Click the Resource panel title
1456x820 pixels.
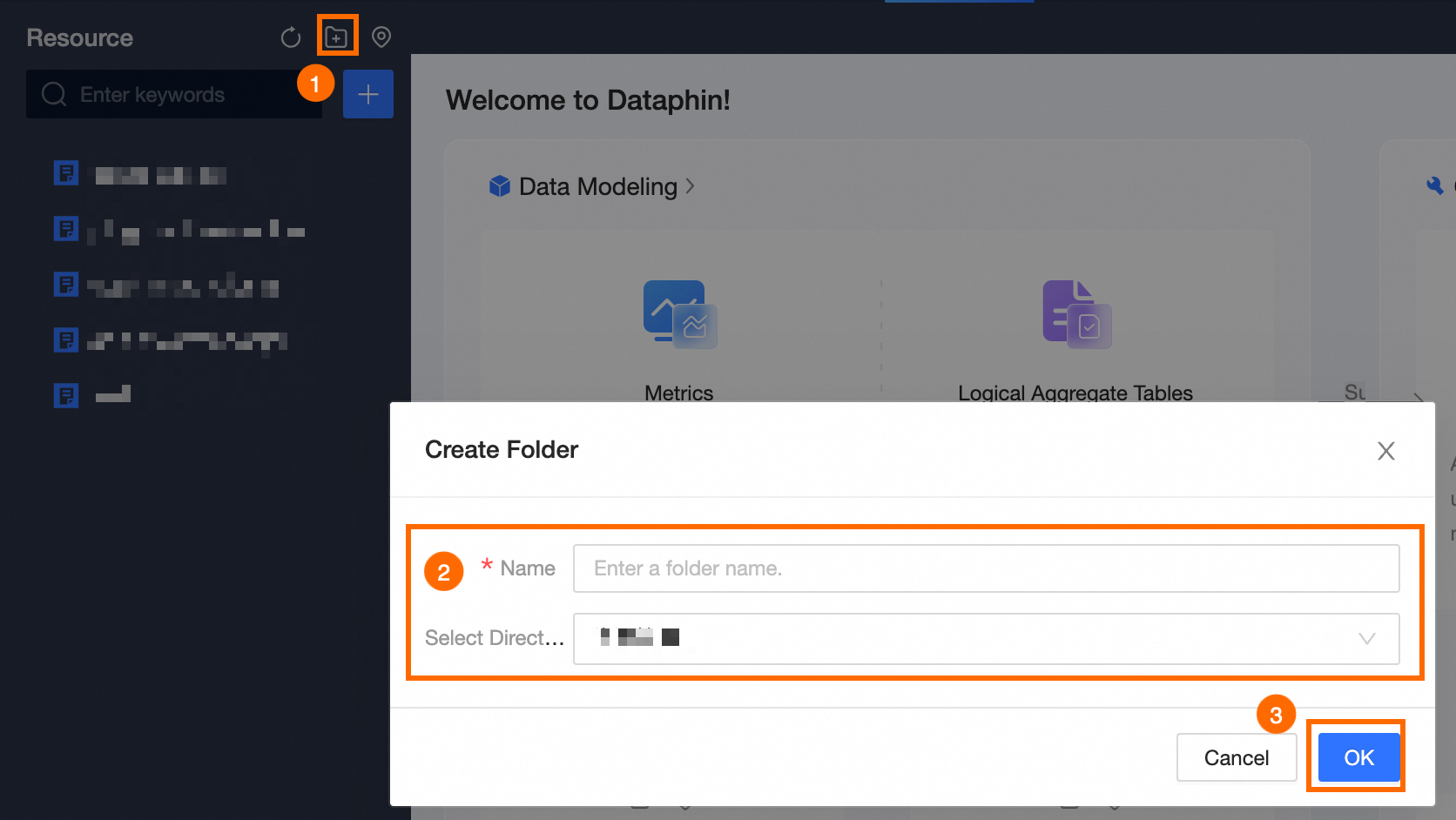click(80, 37)
